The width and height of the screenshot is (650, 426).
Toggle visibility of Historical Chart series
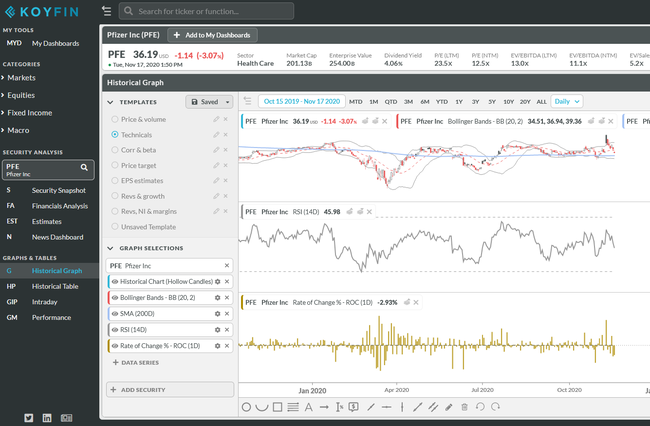pyautogui.click(x=115, y=281)
